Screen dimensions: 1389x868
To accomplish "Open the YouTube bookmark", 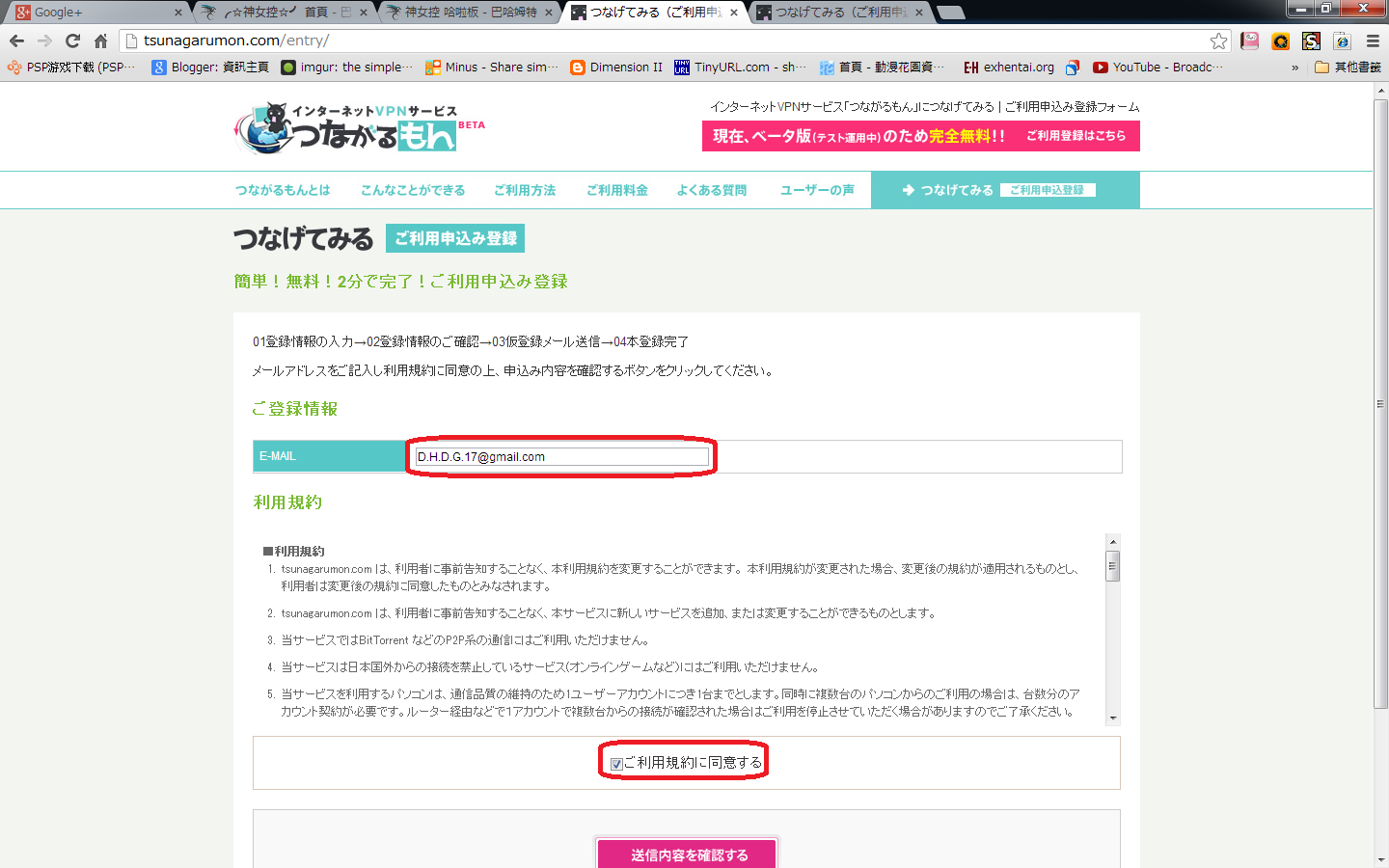I will (x=1157, y=68).
